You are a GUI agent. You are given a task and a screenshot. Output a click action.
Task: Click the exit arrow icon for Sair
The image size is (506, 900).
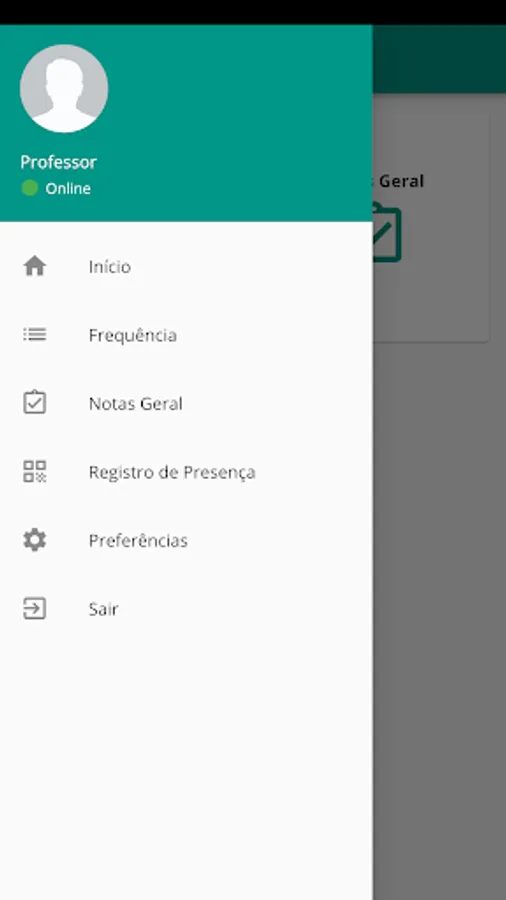click(34, 608)
